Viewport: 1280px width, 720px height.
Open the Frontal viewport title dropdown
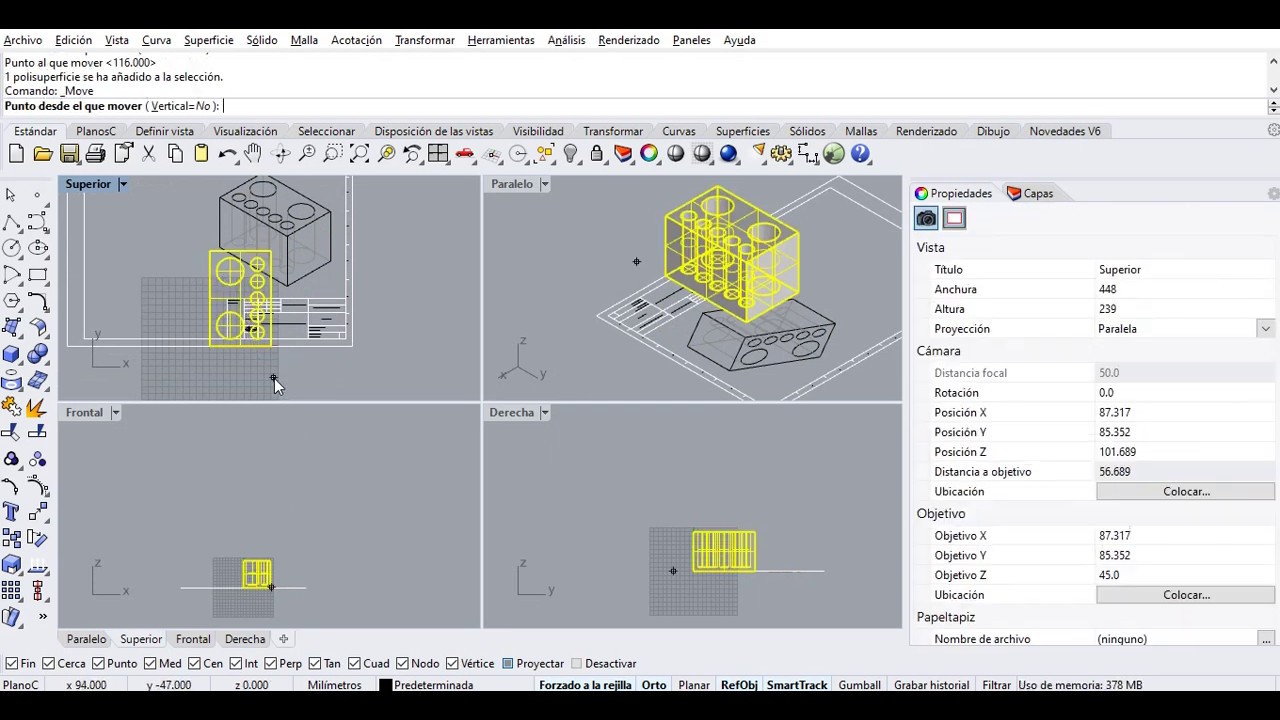coord(115,413)
